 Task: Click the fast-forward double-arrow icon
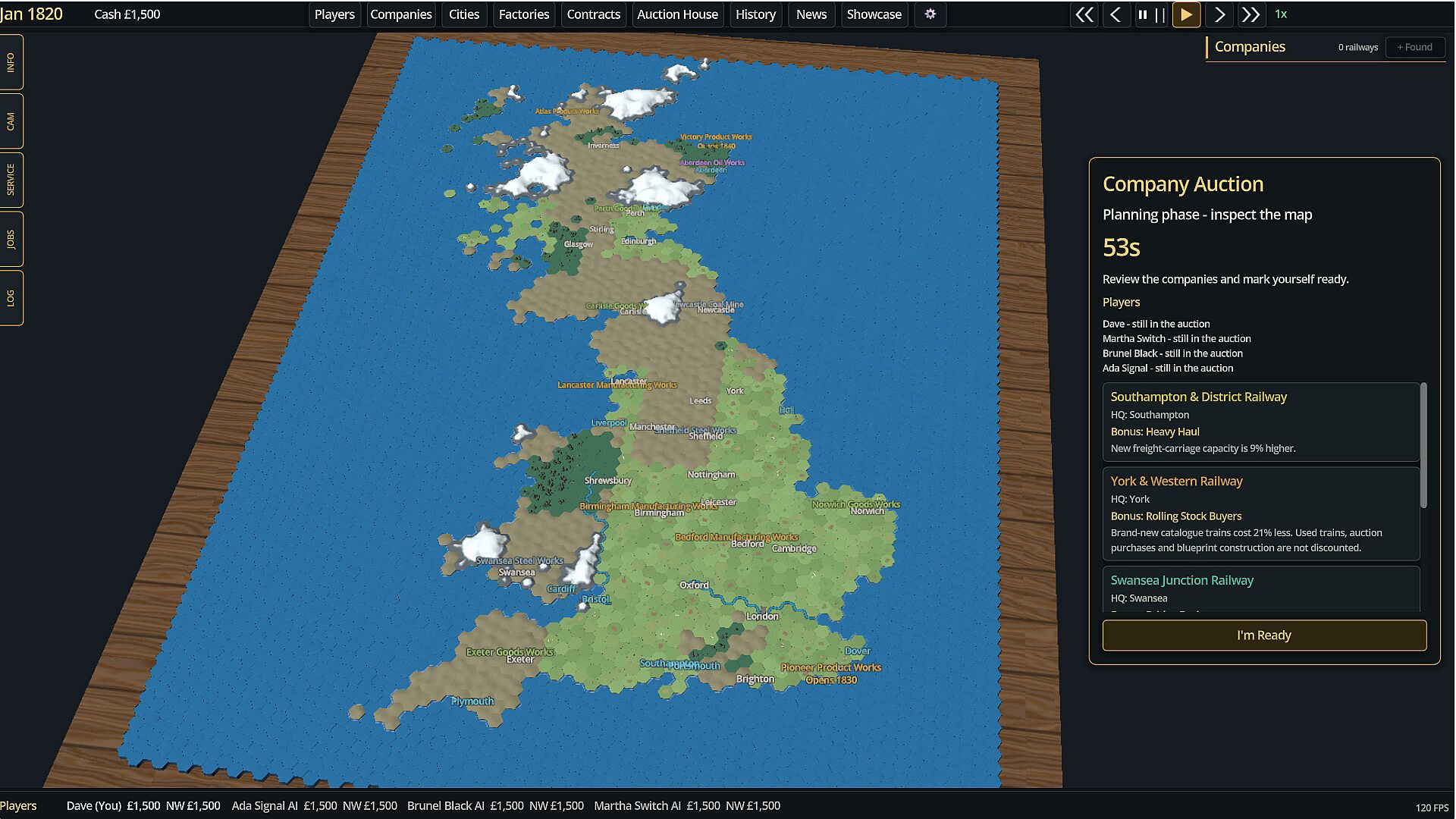click(x=1251, y=14)
